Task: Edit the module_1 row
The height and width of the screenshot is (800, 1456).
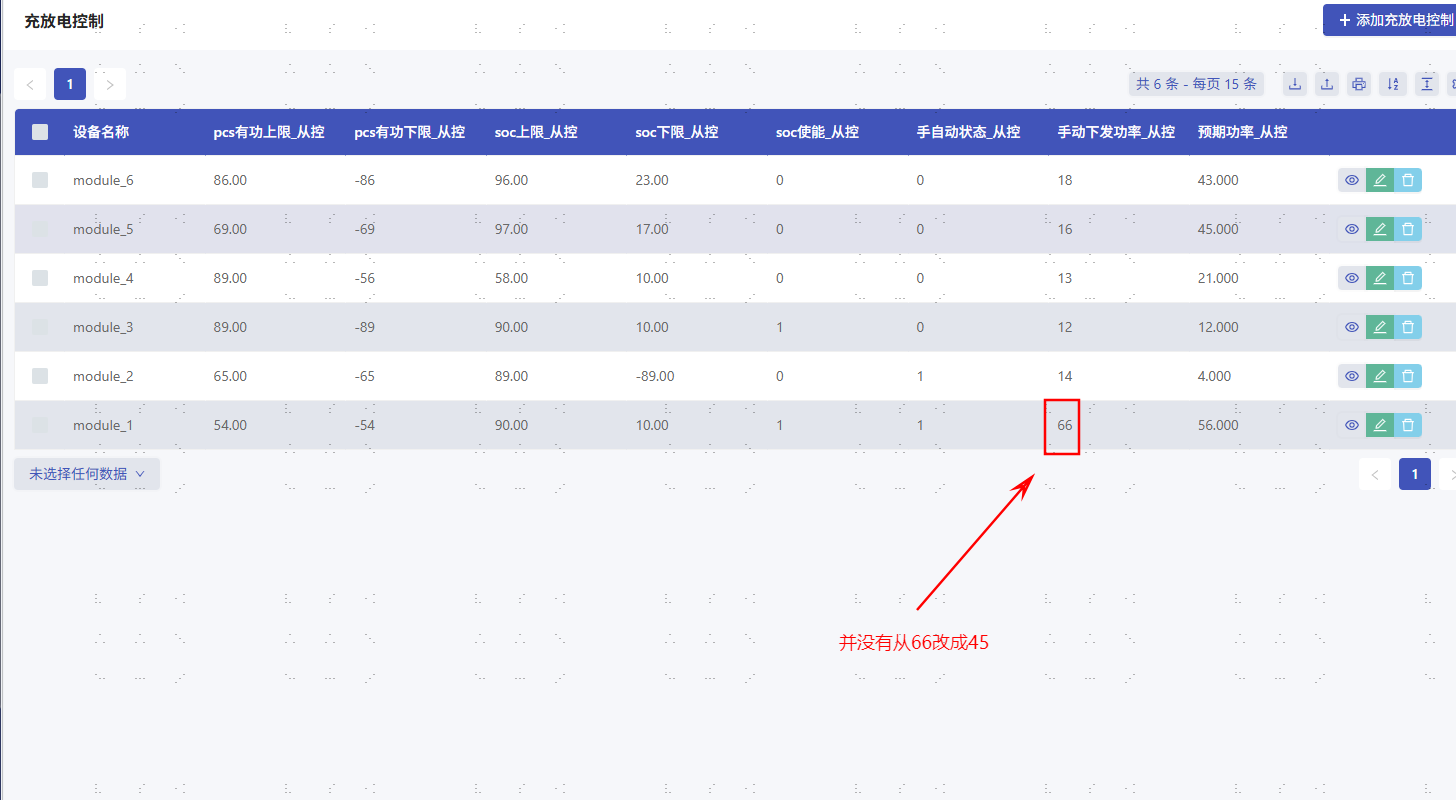Action: click(x=1380, y=425)
